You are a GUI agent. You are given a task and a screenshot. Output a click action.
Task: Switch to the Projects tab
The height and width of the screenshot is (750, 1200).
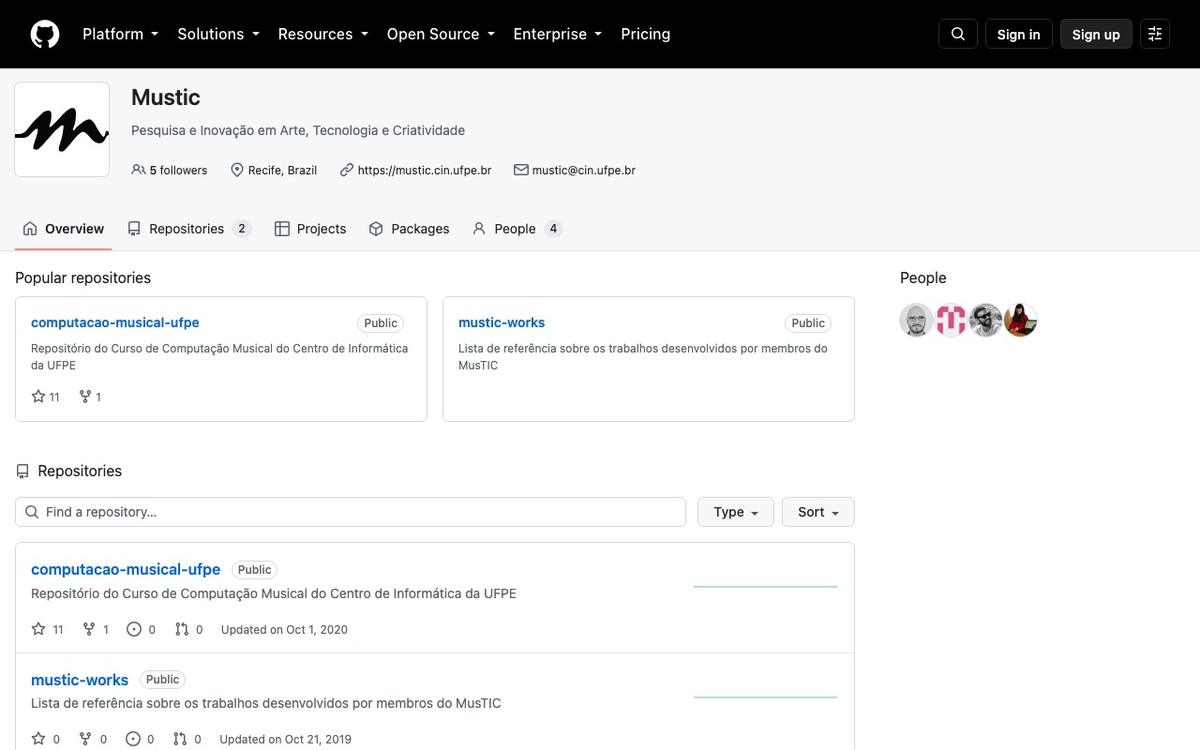(310, 229)
